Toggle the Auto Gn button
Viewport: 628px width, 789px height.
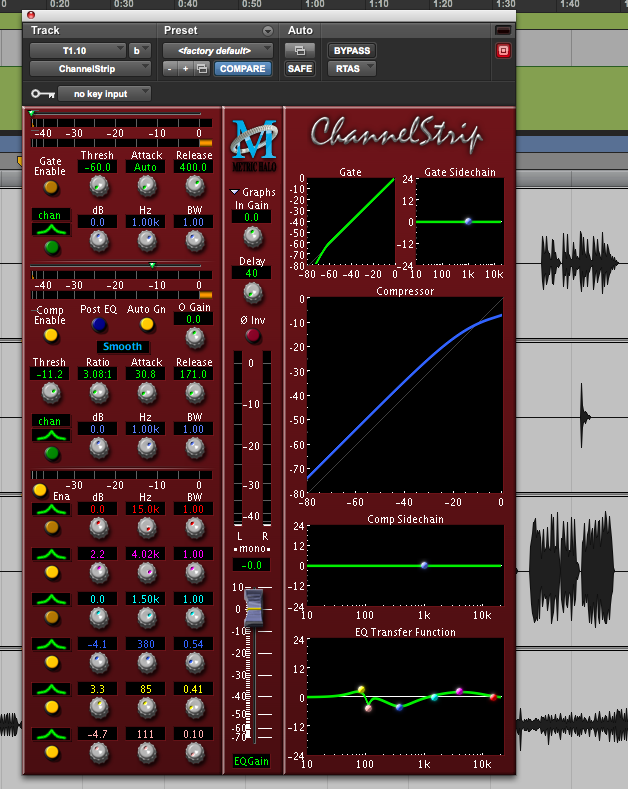coord(147,325)
